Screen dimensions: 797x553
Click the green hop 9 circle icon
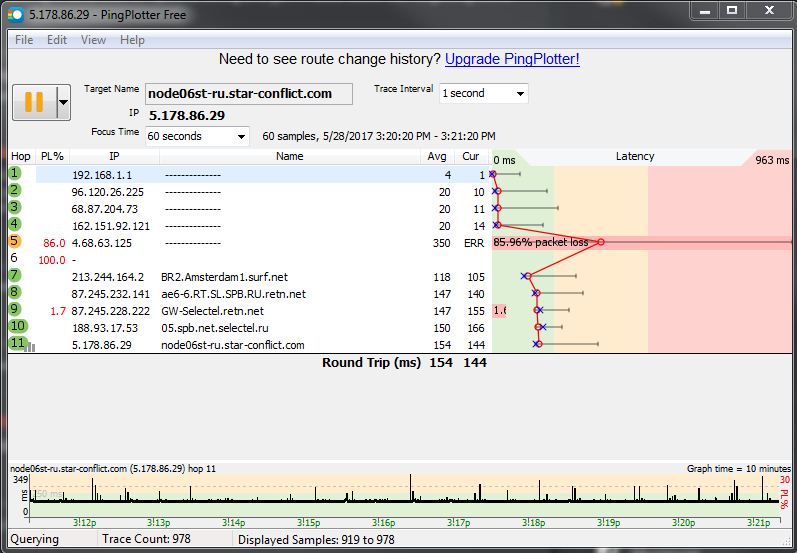point(15,310)
